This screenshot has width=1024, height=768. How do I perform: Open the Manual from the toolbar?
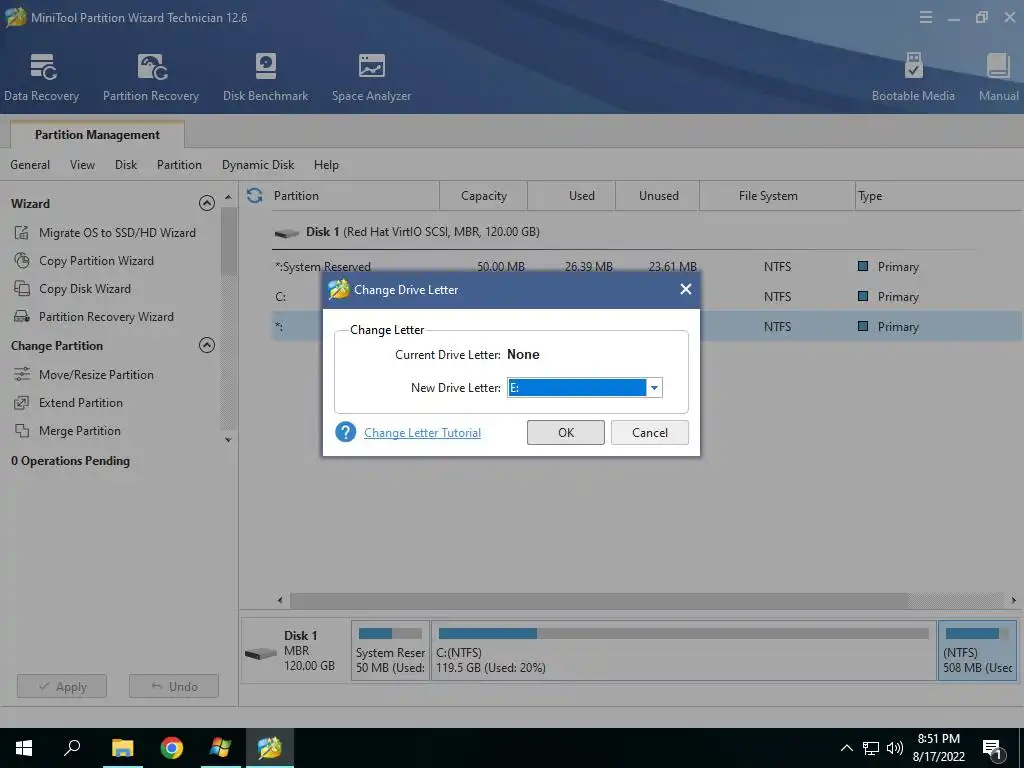coord(998,77)
